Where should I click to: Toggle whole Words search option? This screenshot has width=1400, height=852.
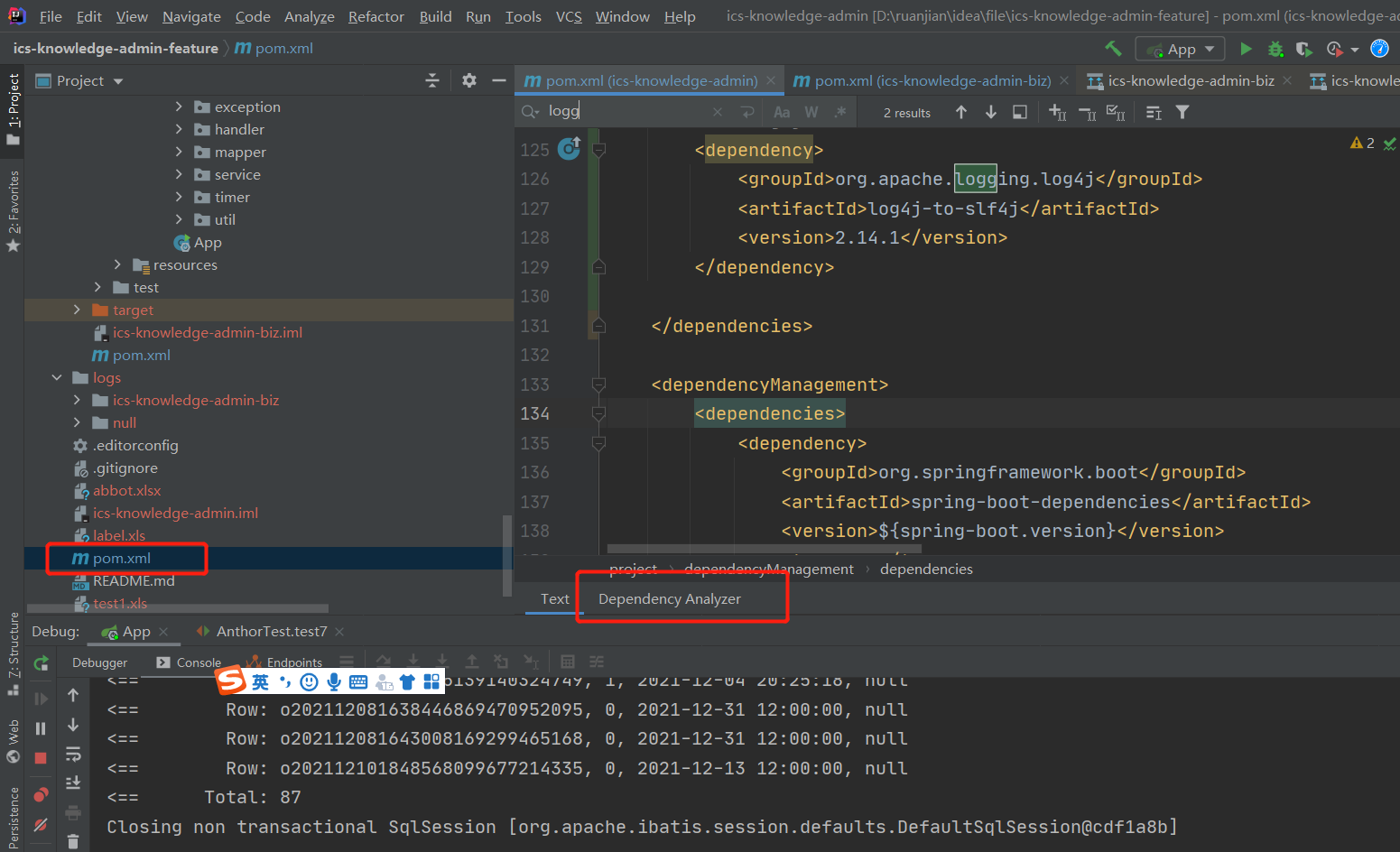(x=811, y=111)
